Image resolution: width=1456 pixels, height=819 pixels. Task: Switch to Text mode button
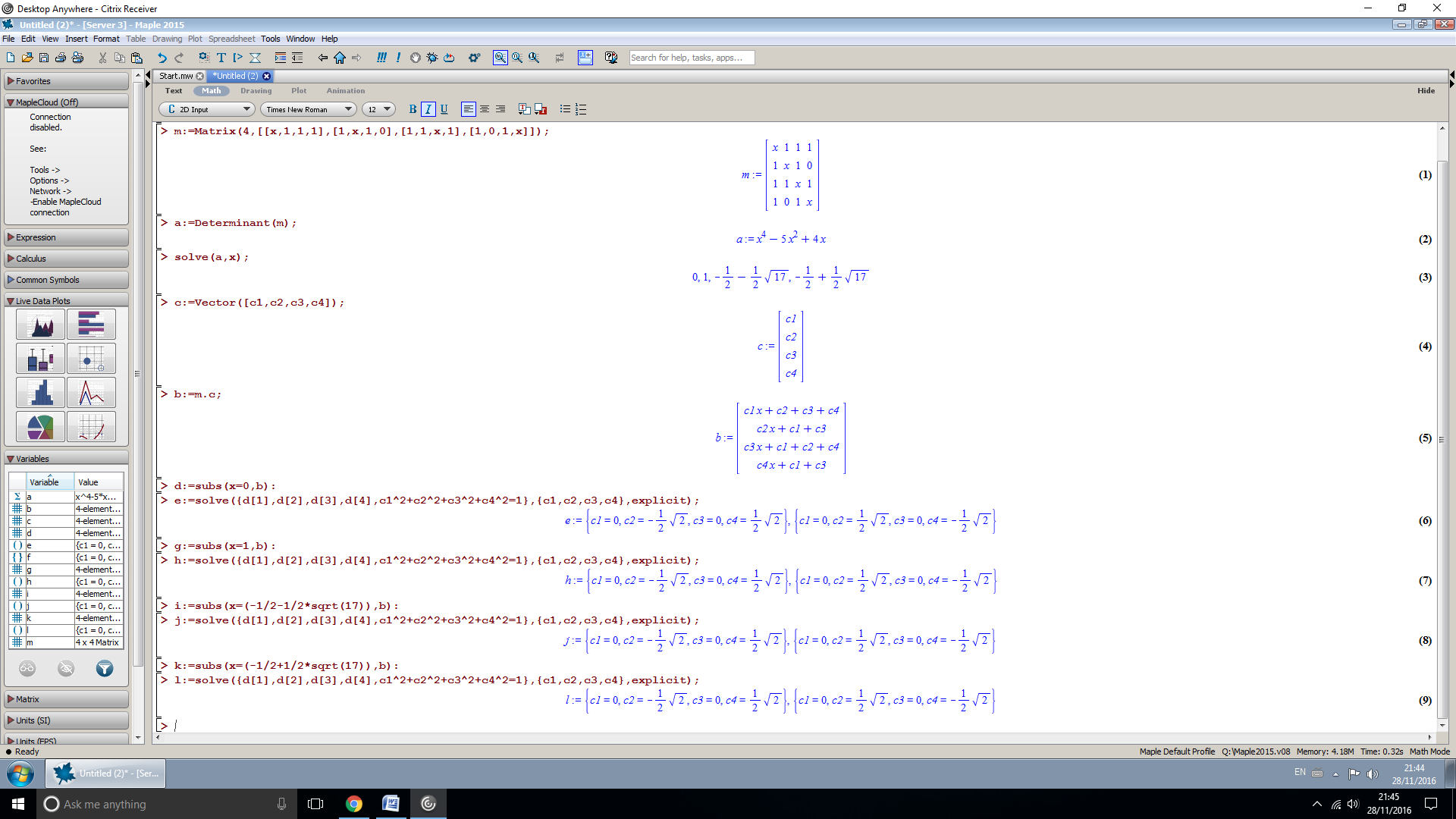click(174, 91)
